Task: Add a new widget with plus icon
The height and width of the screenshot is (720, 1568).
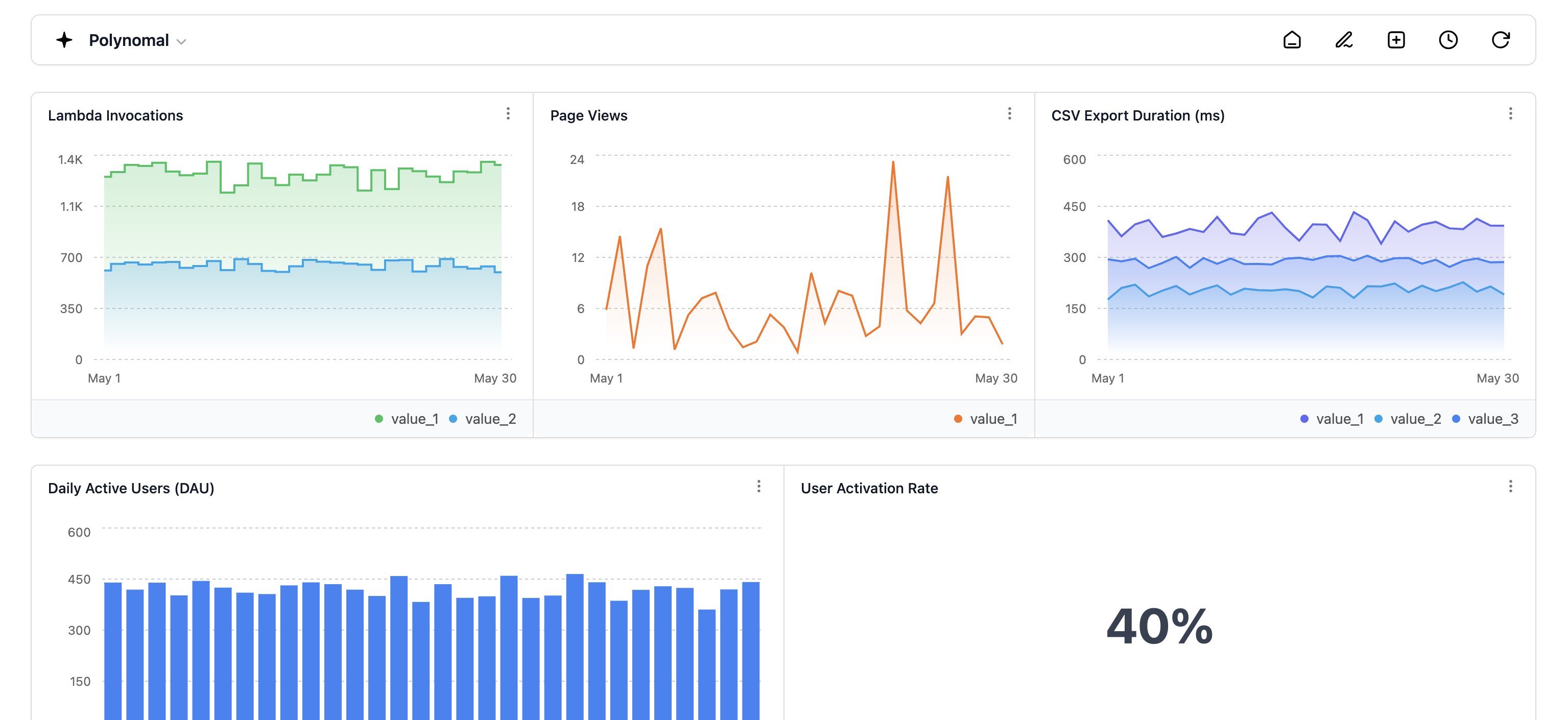Action: (x=1396, y=40)
